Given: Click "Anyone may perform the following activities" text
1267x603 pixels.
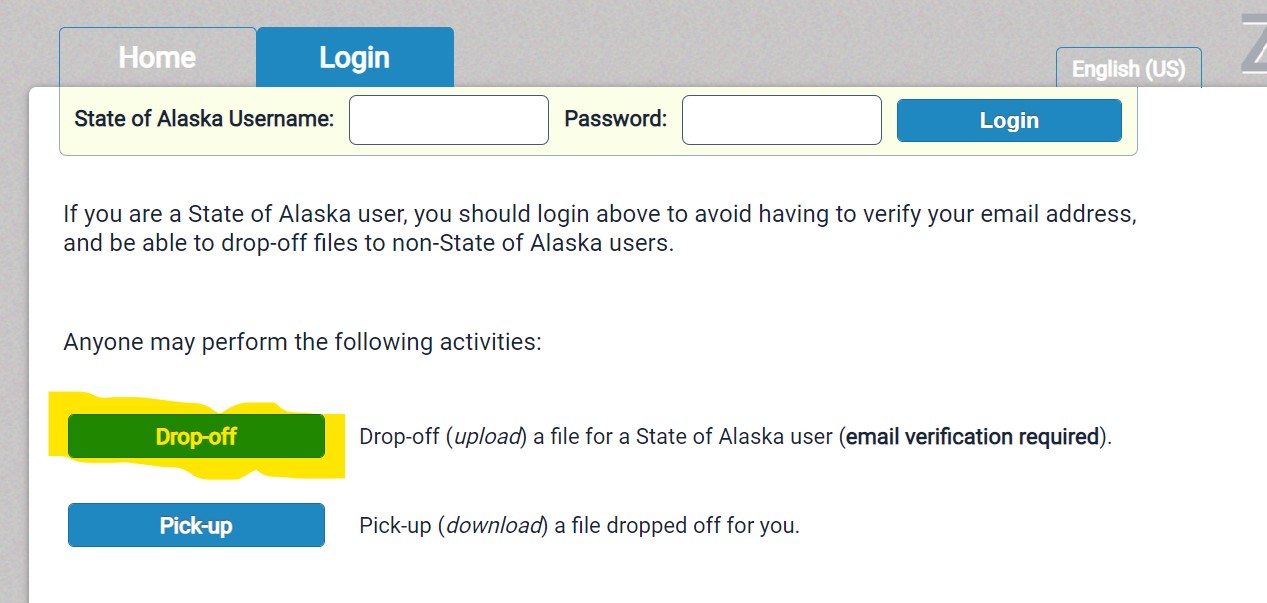Looking at the screenshot, I should [x=302, y=342].
